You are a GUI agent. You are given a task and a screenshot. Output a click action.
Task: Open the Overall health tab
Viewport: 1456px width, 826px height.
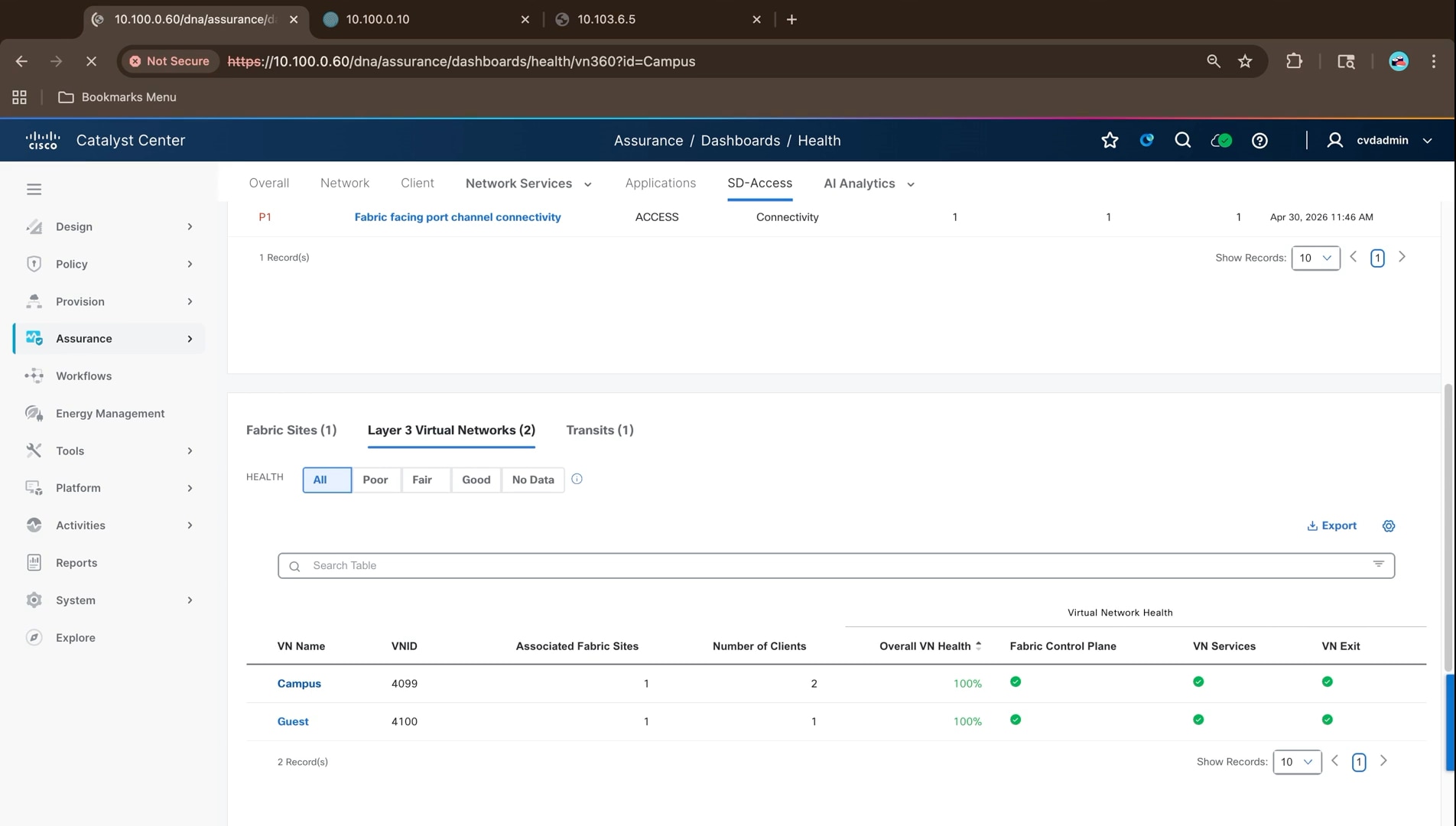click(x=269, y=184)
